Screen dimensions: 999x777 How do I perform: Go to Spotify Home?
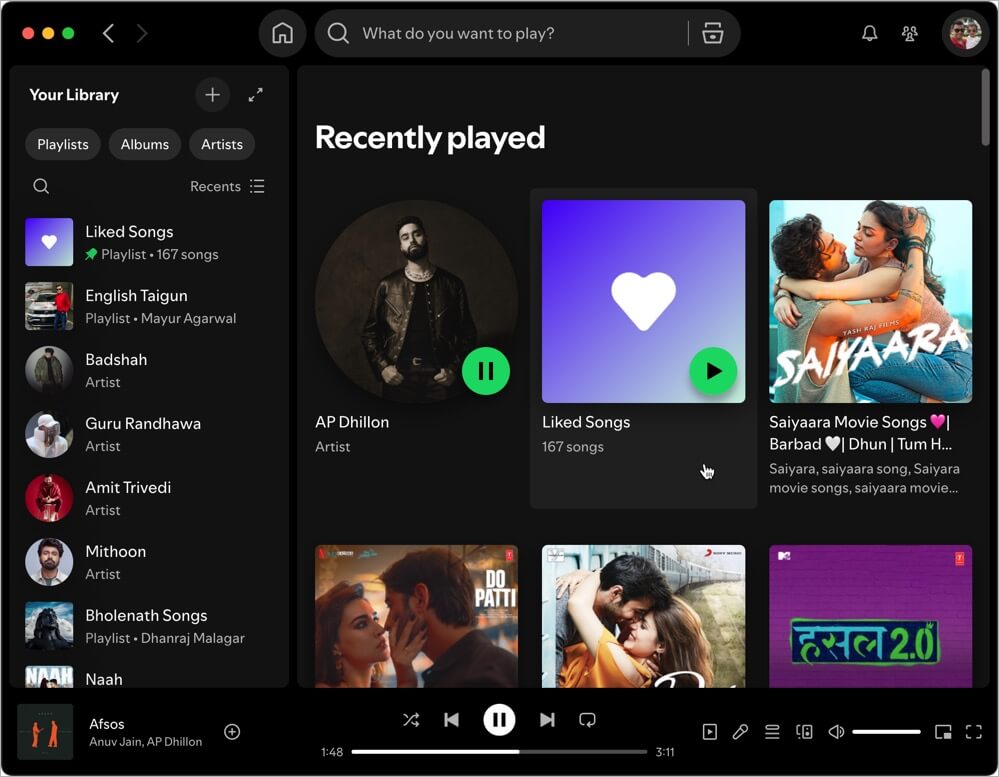pos(282,33)
